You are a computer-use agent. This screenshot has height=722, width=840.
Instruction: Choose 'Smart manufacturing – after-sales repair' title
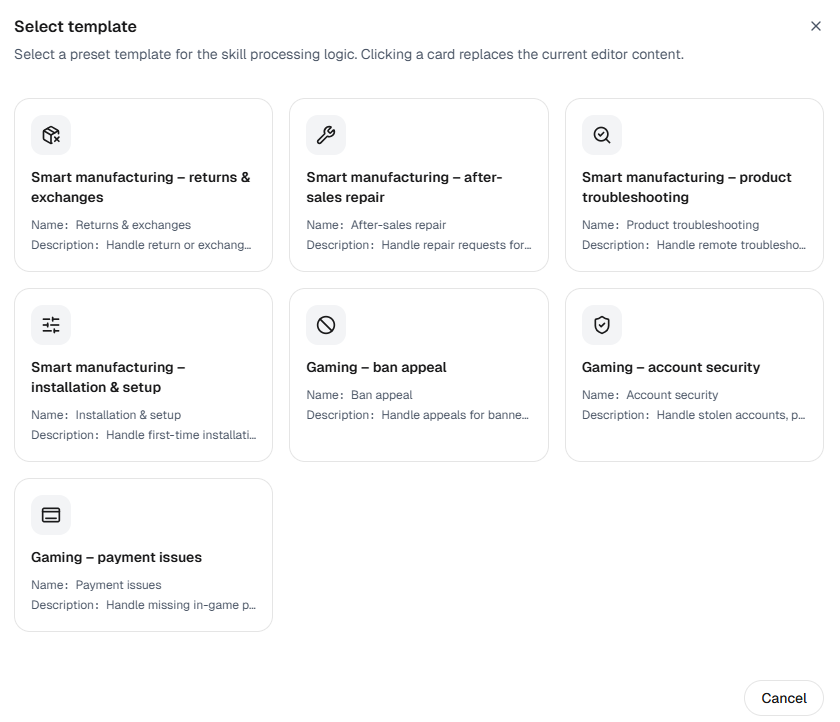pyautogui.click(x=404, y=187)
